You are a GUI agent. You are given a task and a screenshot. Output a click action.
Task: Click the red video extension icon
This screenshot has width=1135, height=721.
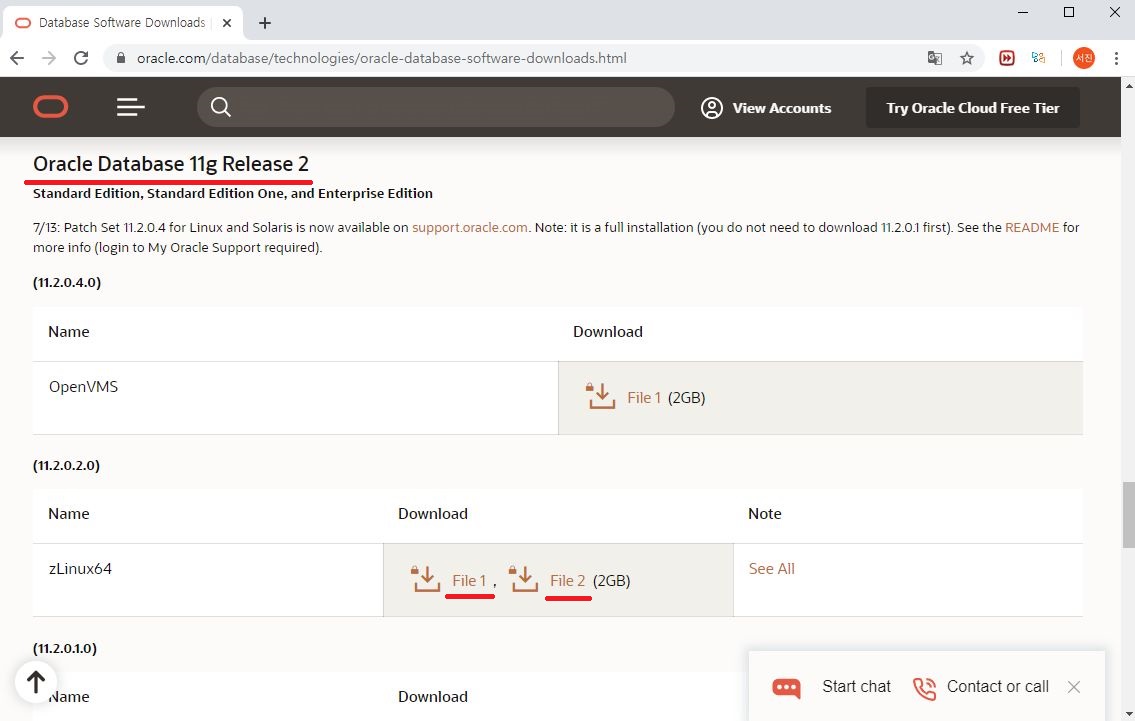click(x=1007, y=58)
